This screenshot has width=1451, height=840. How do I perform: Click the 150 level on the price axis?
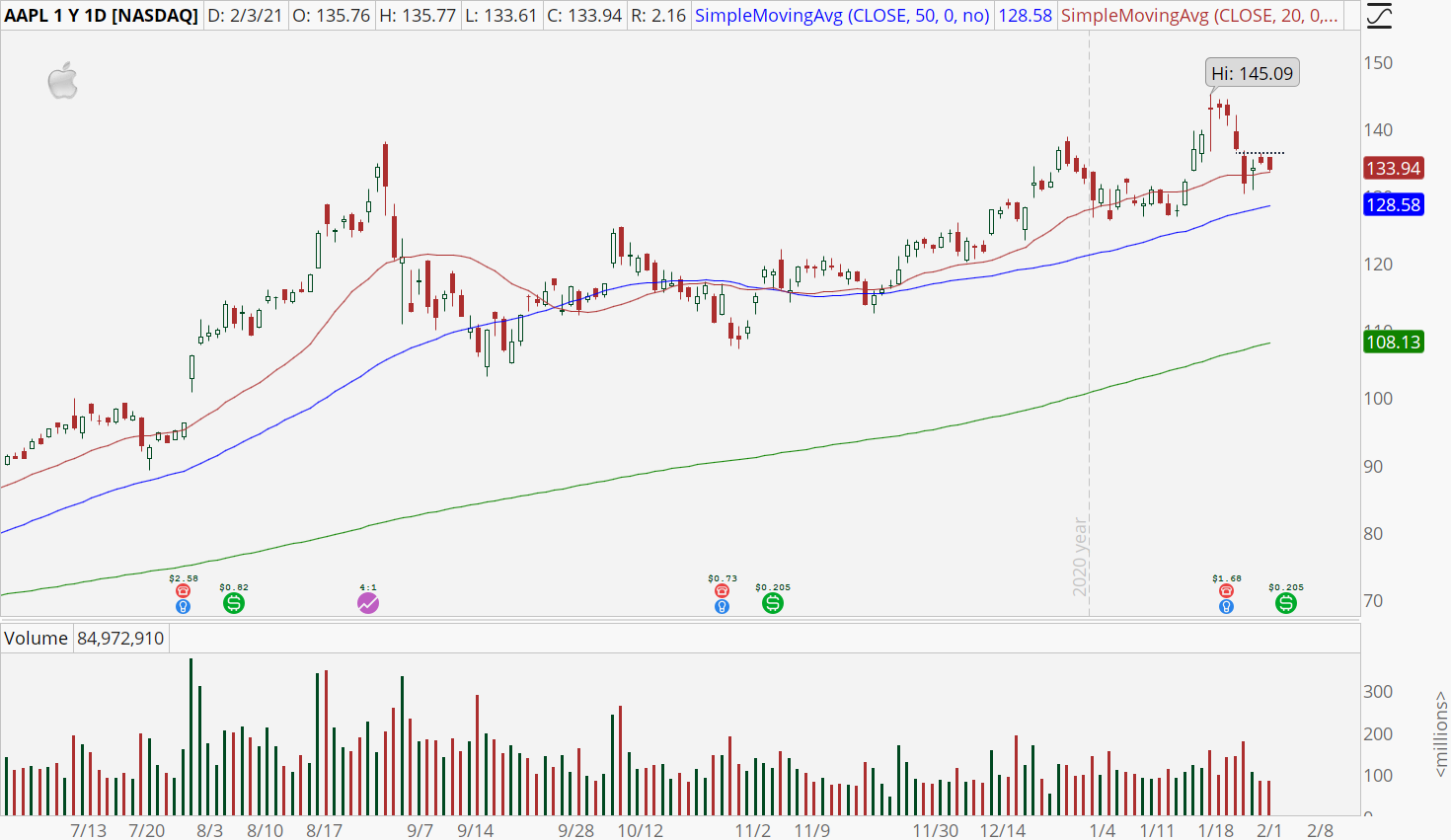(1378, 62)
